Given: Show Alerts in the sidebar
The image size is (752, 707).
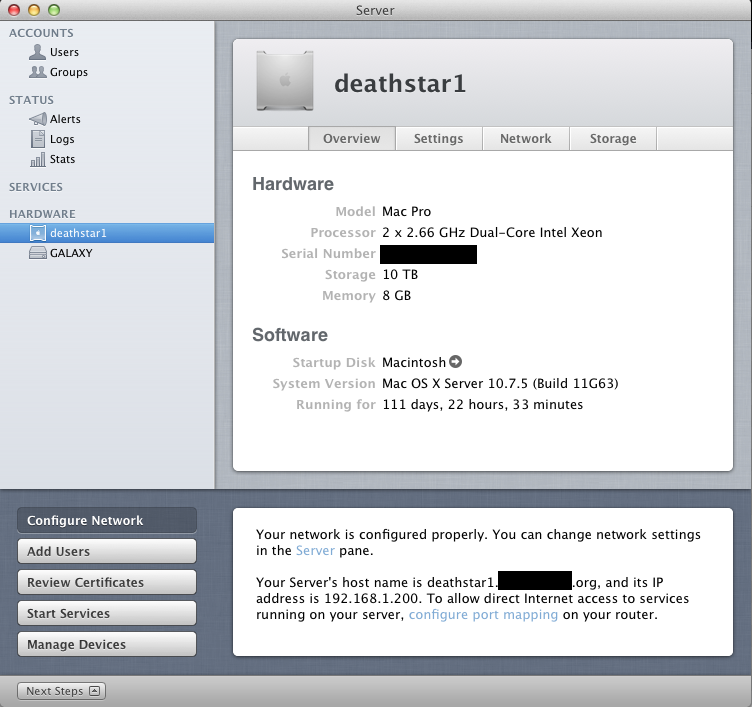Looking at the screenshot, I should (107, 119).
